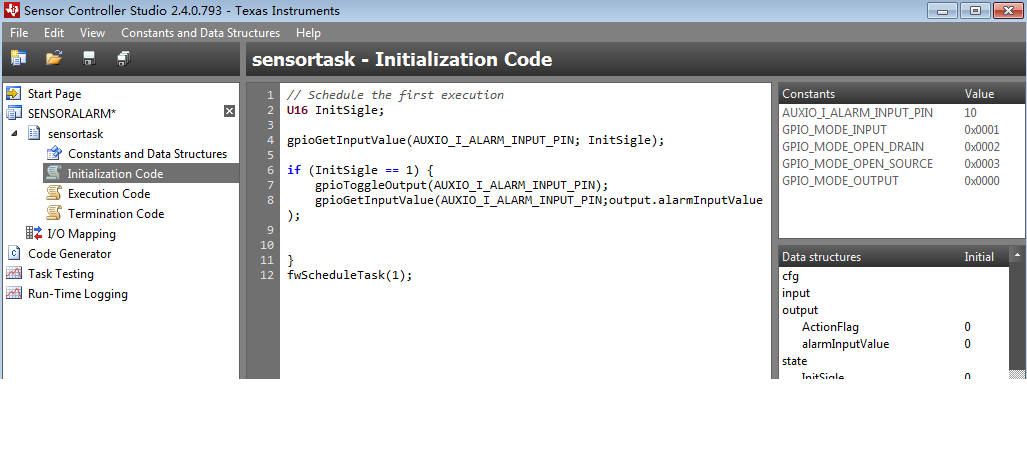Click the Open Project folder icon

click(54, 59)
